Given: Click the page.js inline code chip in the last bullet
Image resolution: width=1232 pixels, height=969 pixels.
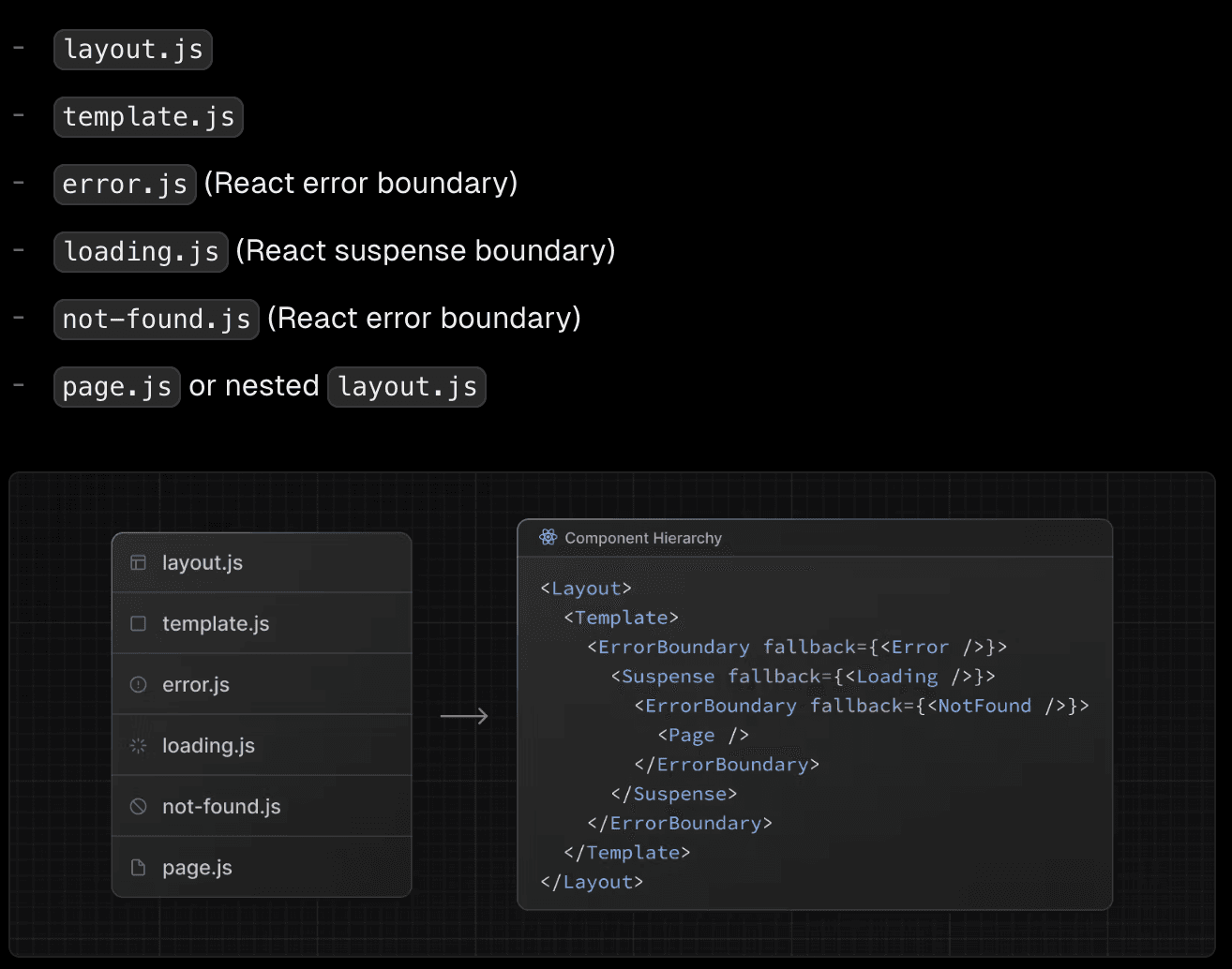Looking at the screenshot, I should (117, 386).
